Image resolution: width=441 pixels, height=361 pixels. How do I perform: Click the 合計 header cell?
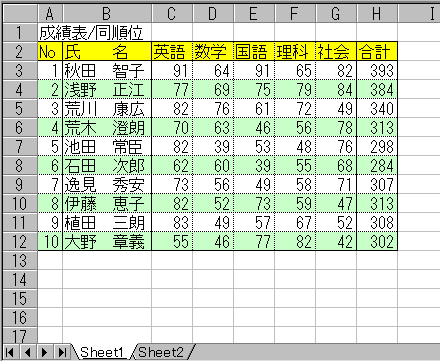pos(377,51)
